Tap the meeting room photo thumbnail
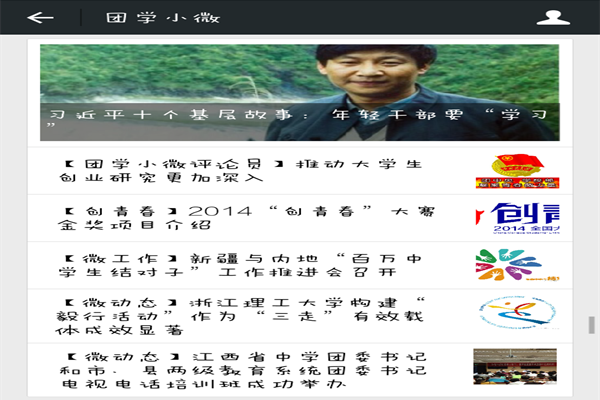600x400 pixels. point(516,367)
